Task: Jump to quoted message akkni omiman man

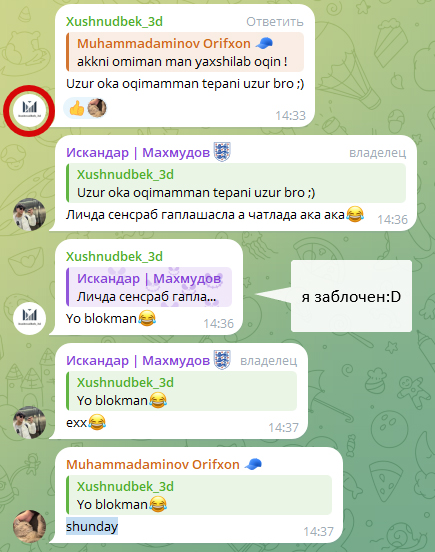Action: click(185, 52)
